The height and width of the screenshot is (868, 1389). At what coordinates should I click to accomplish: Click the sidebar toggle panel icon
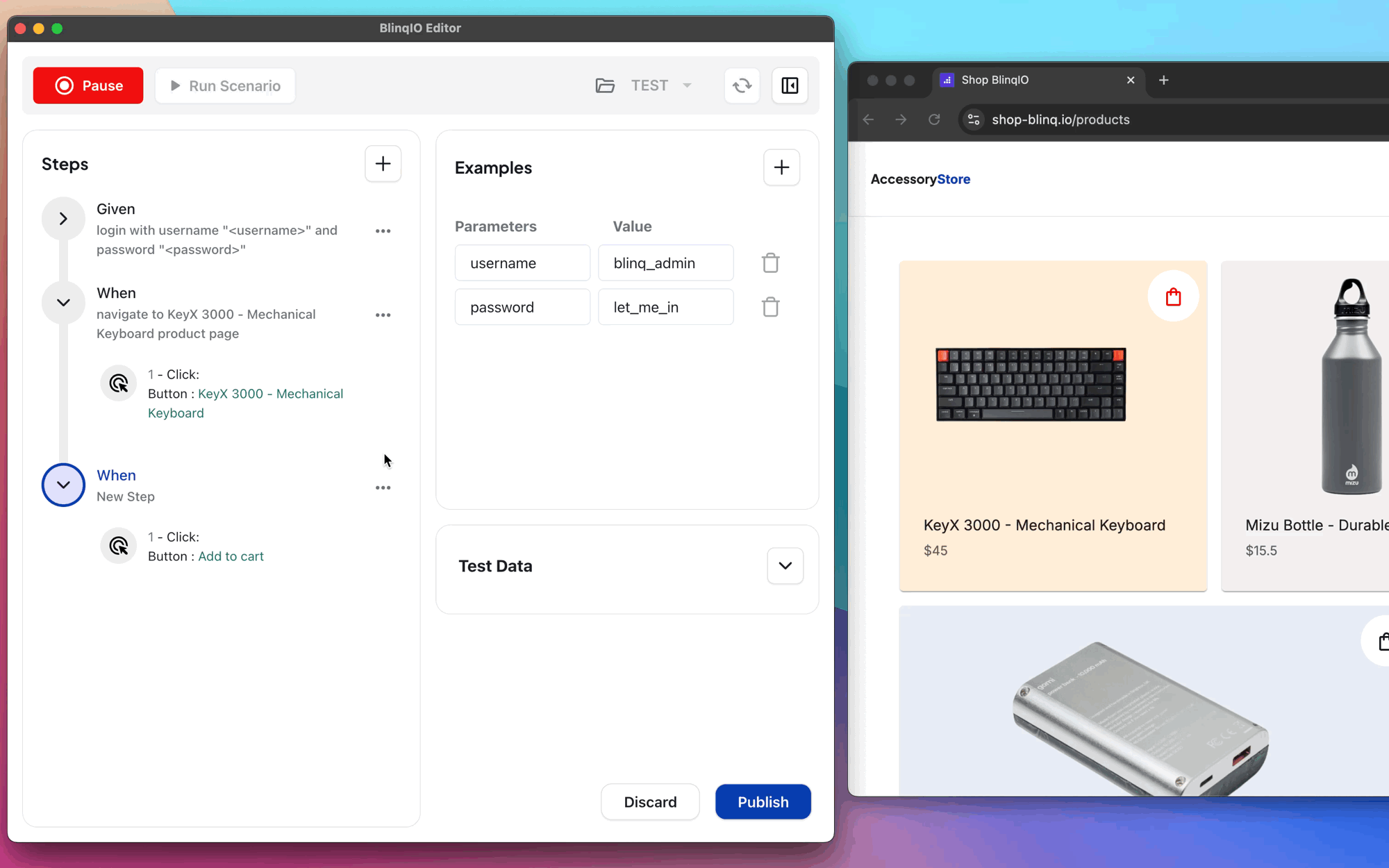790,85
